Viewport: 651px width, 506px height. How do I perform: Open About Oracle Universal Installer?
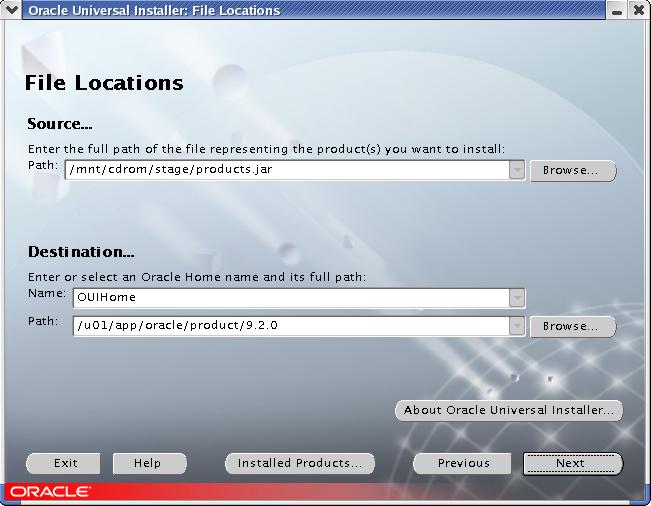pyautogui.click(x=508, y=410)
